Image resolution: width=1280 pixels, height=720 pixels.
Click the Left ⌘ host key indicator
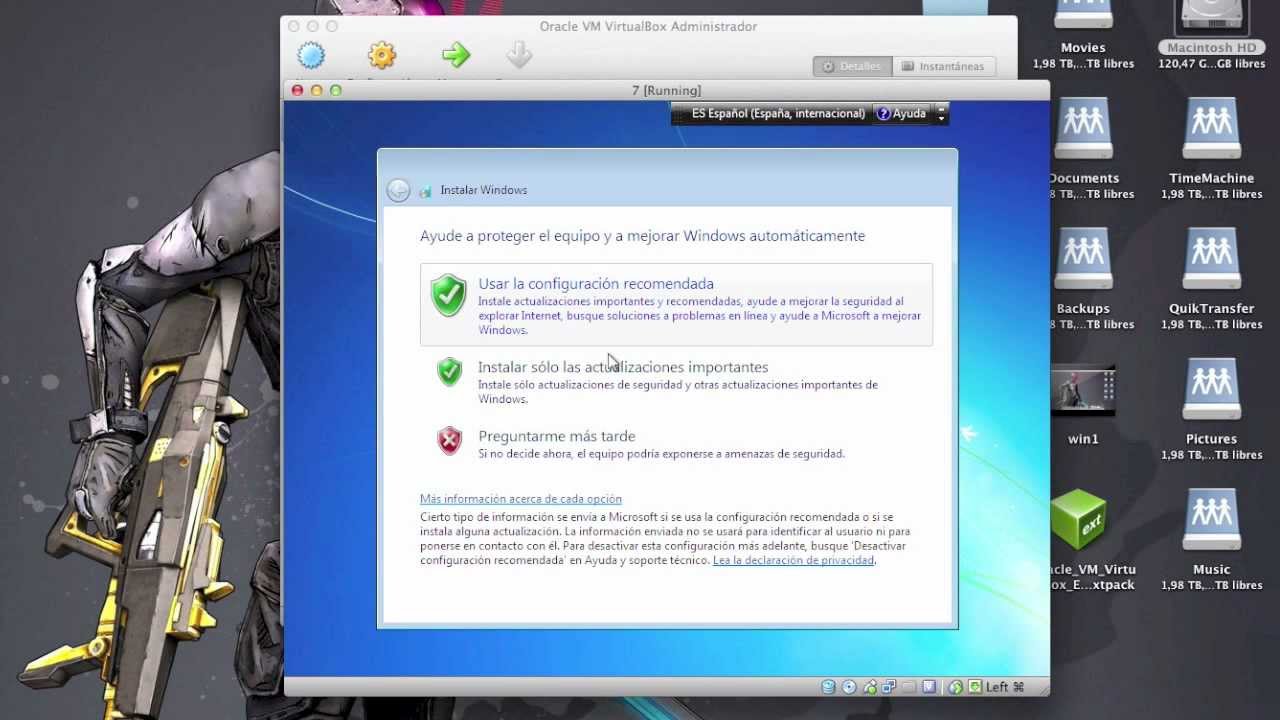(1005, 687)
